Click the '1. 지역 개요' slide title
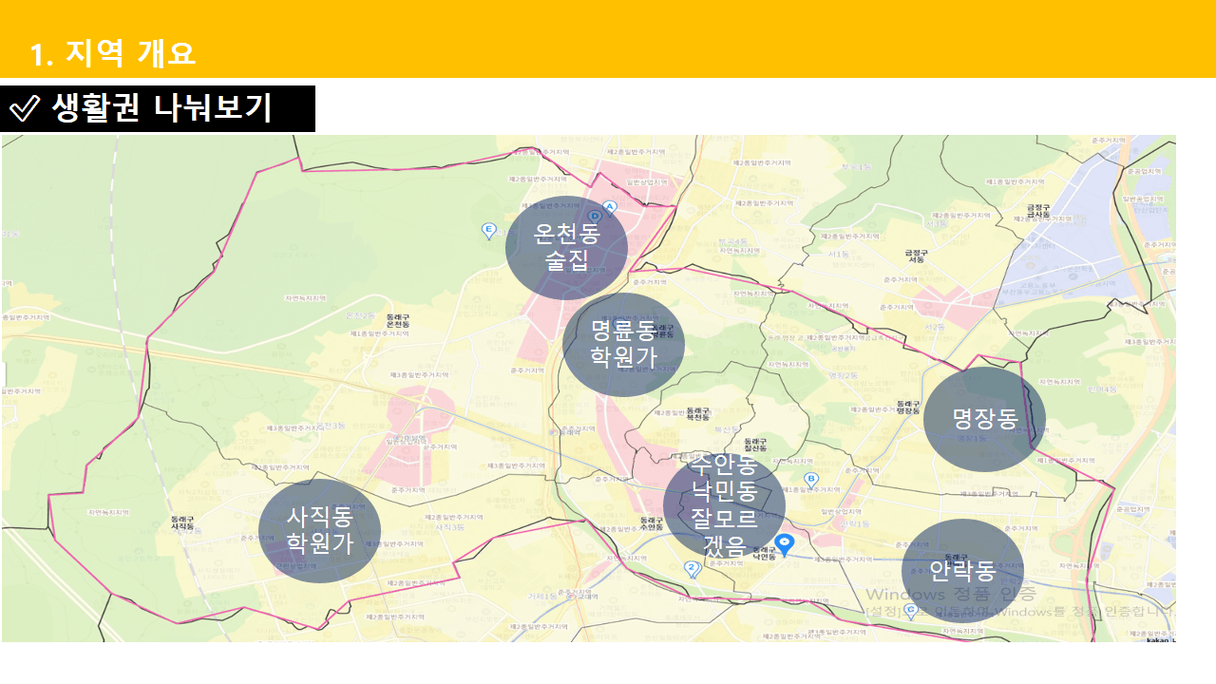 point(113,53)
